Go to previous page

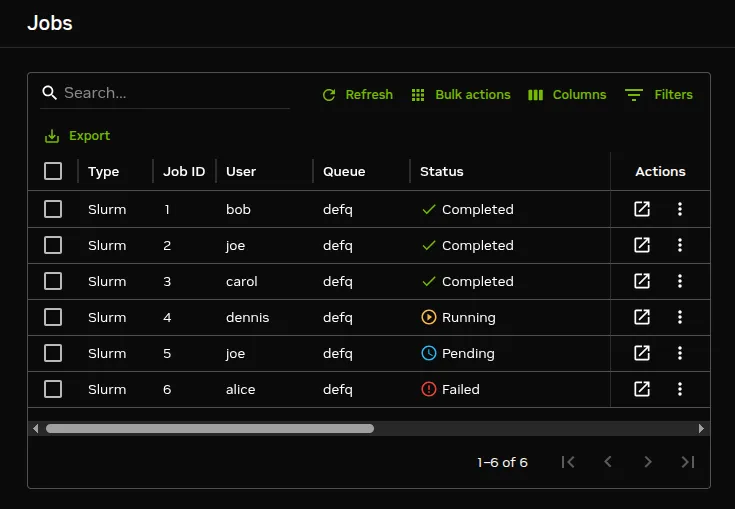[x=608, y=462]
